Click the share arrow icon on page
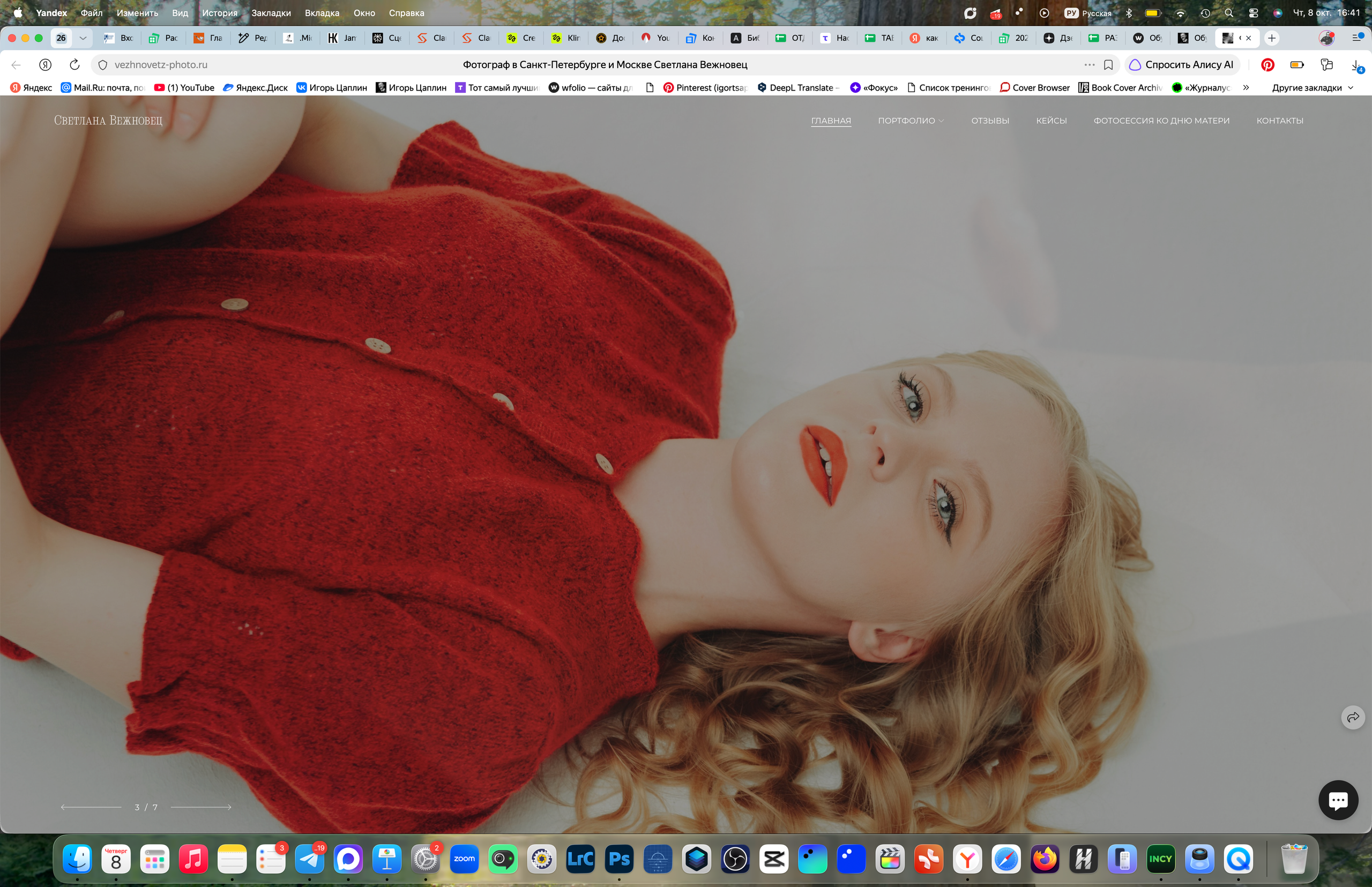This screenshot has width=1372, height=887. click(x=1353, y=717)
